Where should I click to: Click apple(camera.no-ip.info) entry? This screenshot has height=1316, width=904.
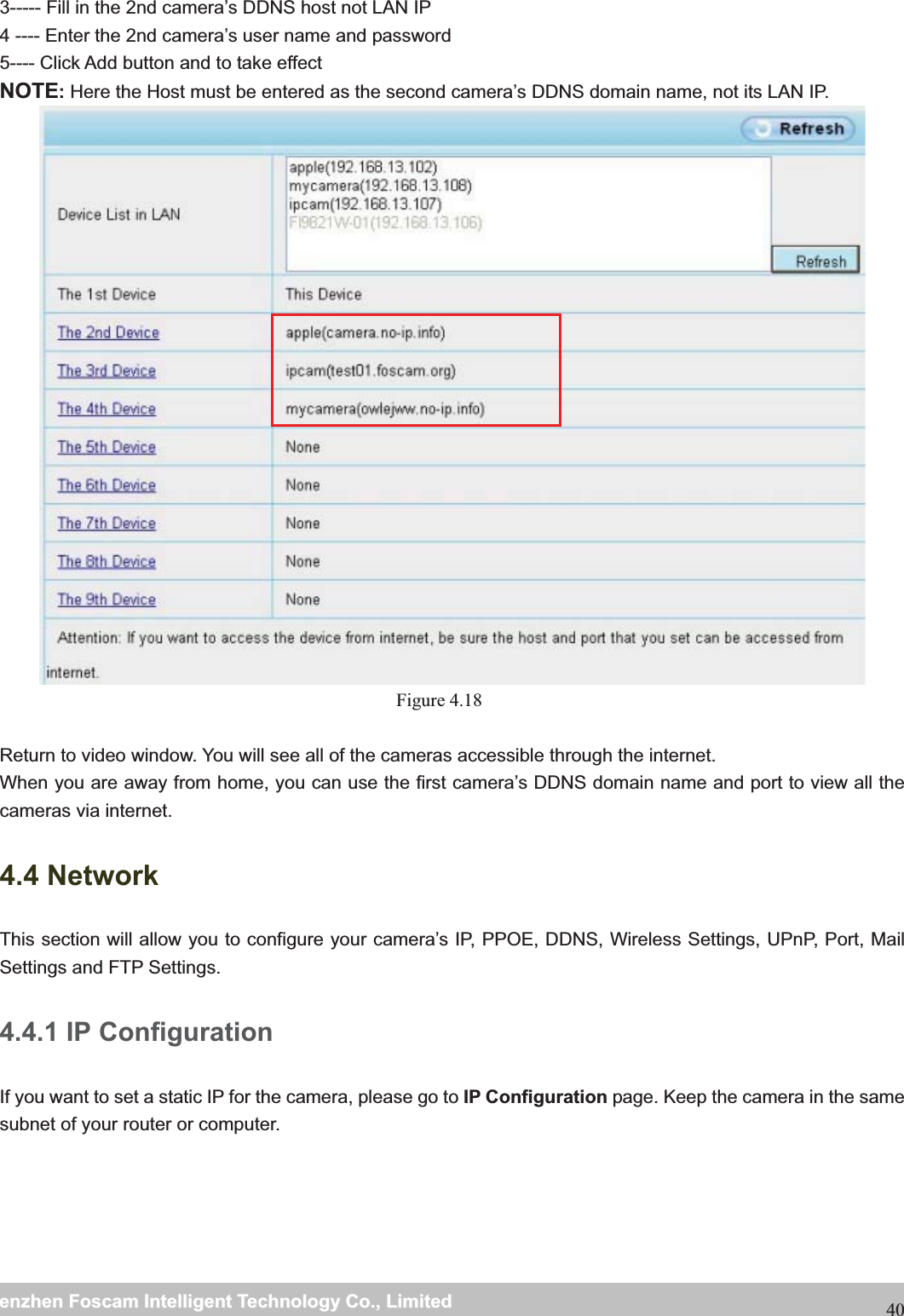click(x=365, y=332)
